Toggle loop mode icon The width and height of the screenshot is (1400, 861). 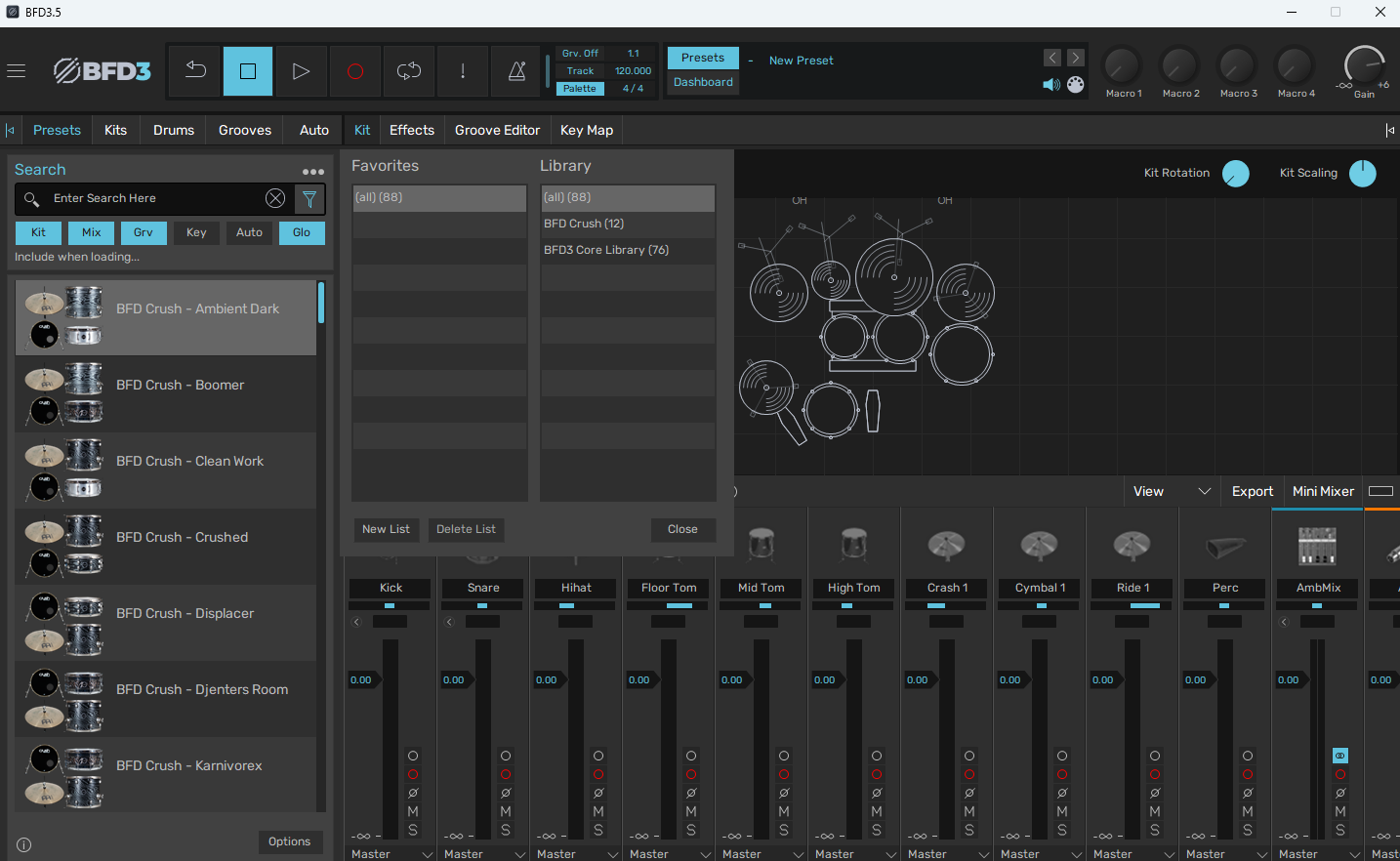408,70
